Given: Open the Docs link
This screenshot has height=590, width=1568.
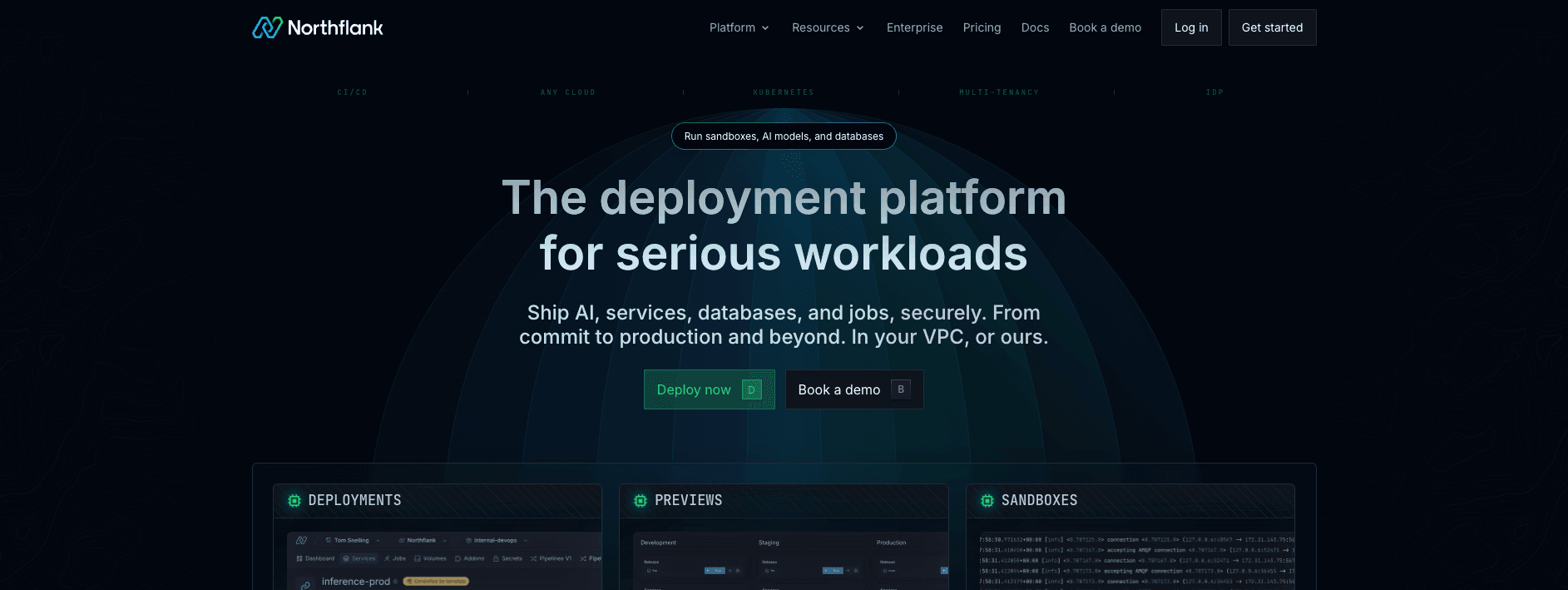Looking at the screenshot, I should click(x=1035, y=27).
